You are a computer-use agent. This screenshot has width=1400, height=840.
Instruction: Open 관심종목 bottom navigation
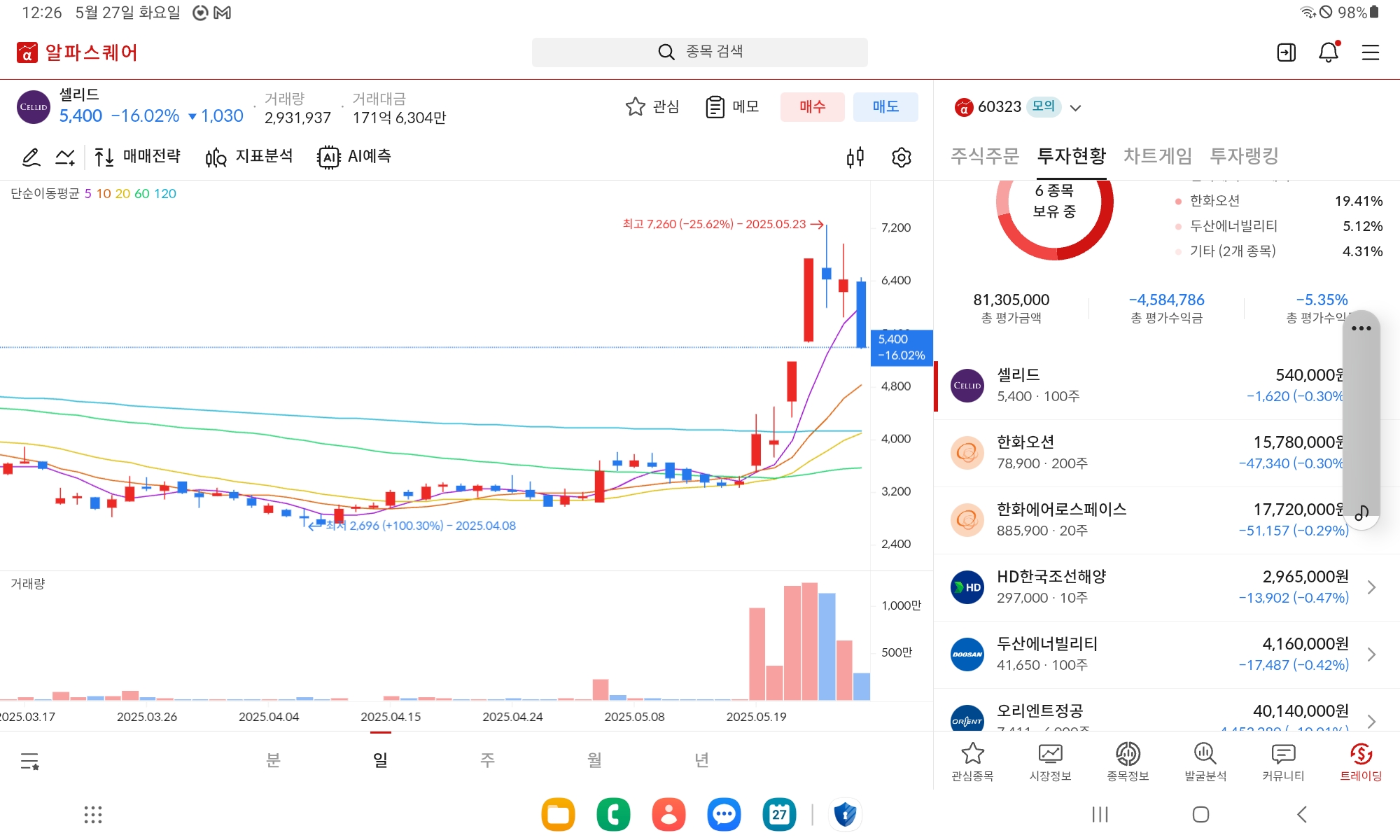click(972, 762)
